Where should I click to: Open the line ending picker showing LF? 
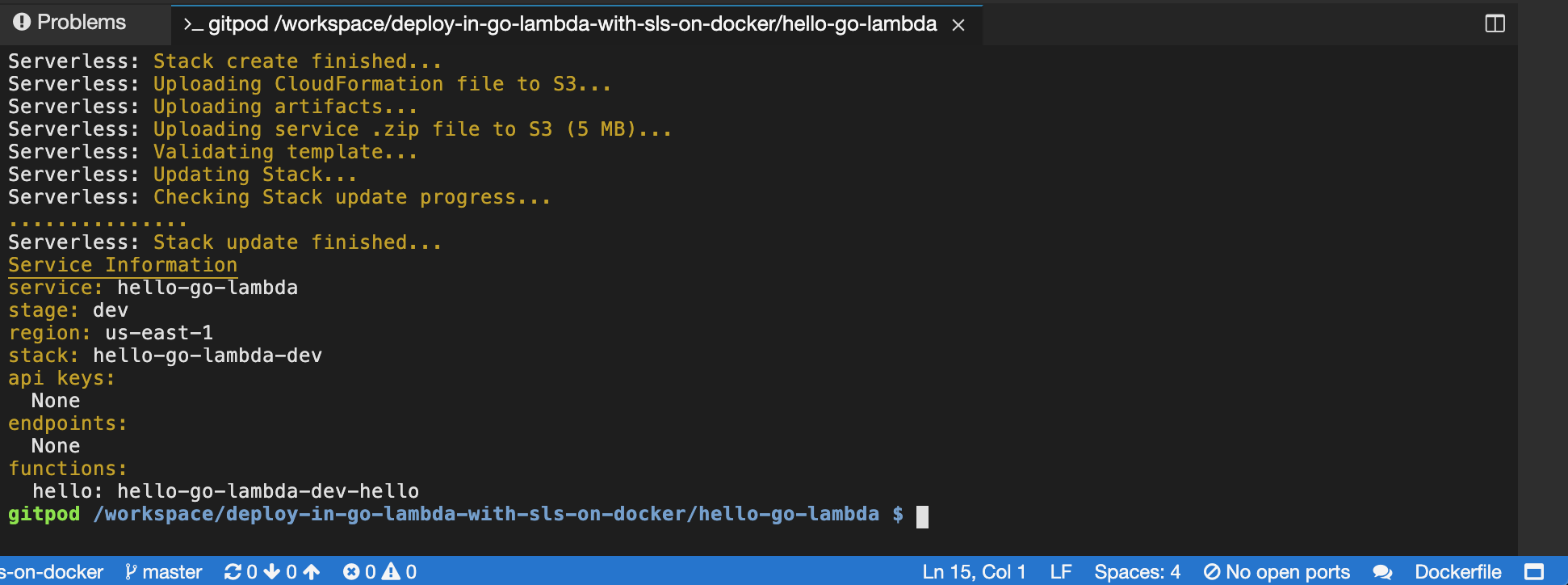point(1060,571)
